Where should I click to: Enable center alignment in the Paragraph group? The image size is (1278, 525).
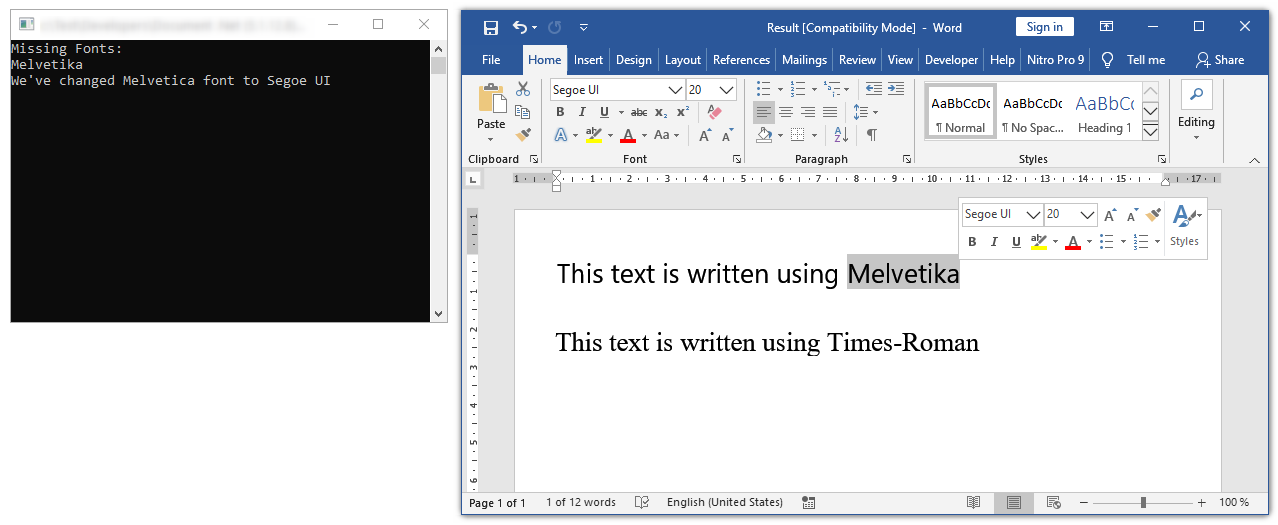click(786, 112)
